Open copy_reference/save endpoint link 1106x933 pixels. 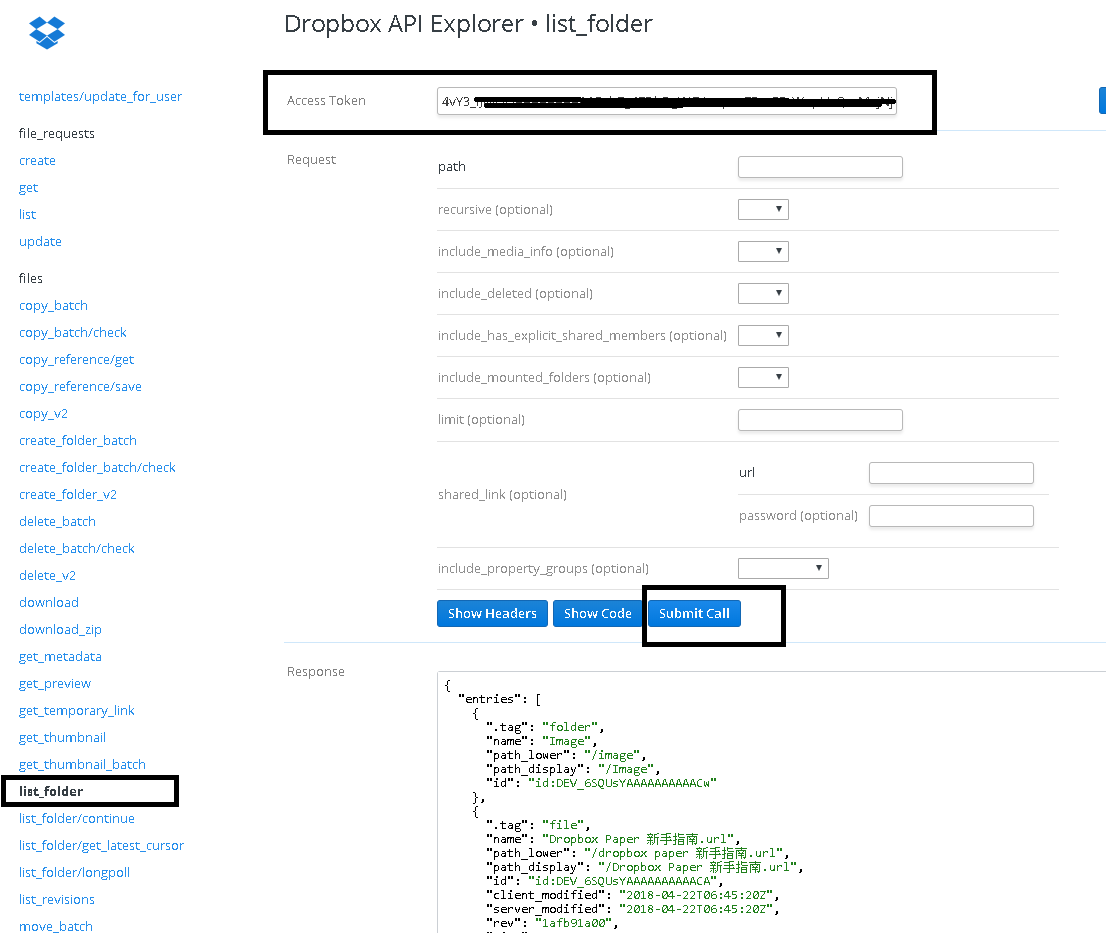click(x=80, y=386)
